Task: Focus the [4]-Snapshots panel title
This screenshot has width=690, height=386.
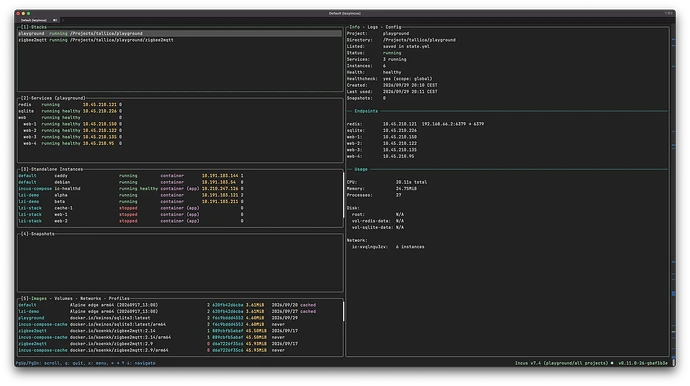Action: pyautogui.click(x=38, y=234)
